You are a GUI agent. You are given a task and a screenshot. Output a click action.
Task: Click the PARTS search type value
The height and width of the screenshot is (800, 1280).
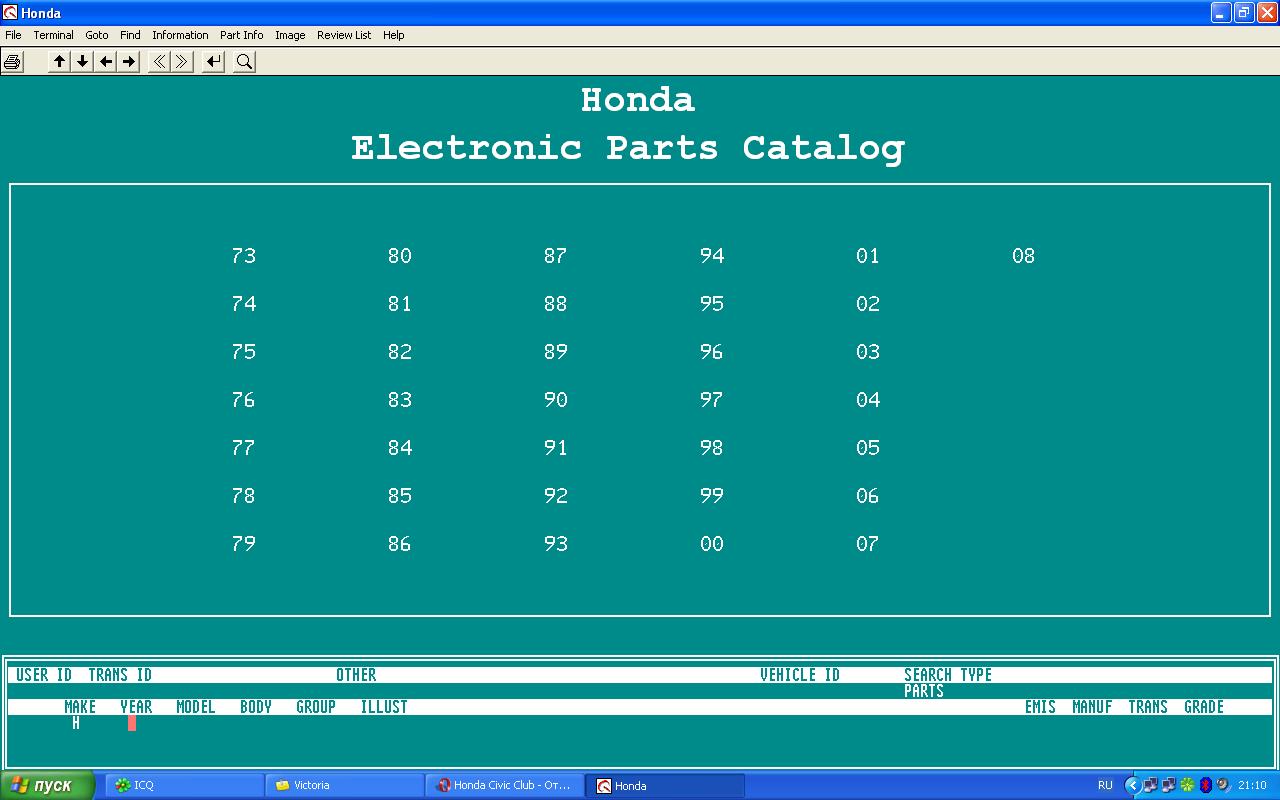click(924, 691)
